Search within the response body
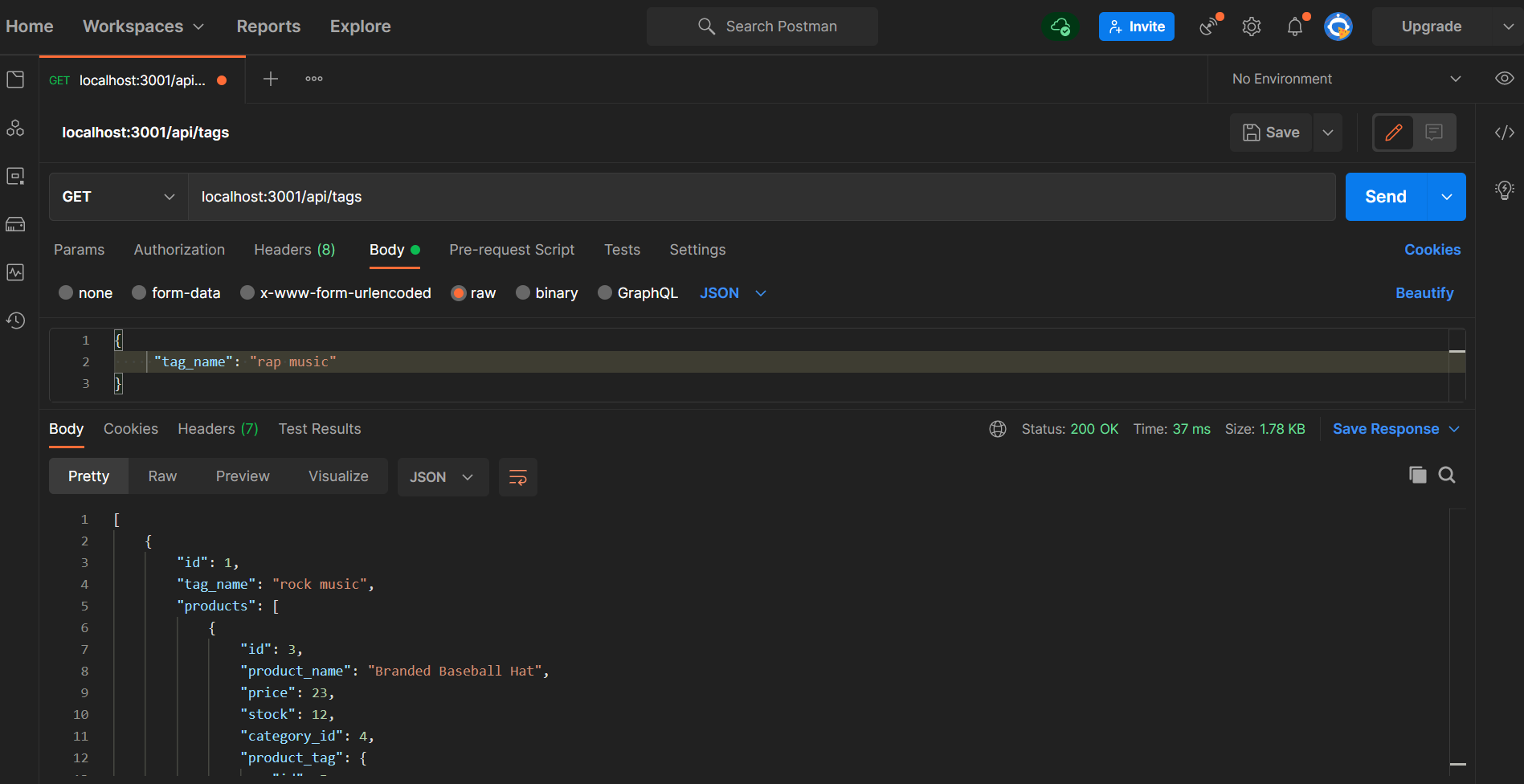The width and height of the screenshot is (1524, 784). [x=1447, y=475]
